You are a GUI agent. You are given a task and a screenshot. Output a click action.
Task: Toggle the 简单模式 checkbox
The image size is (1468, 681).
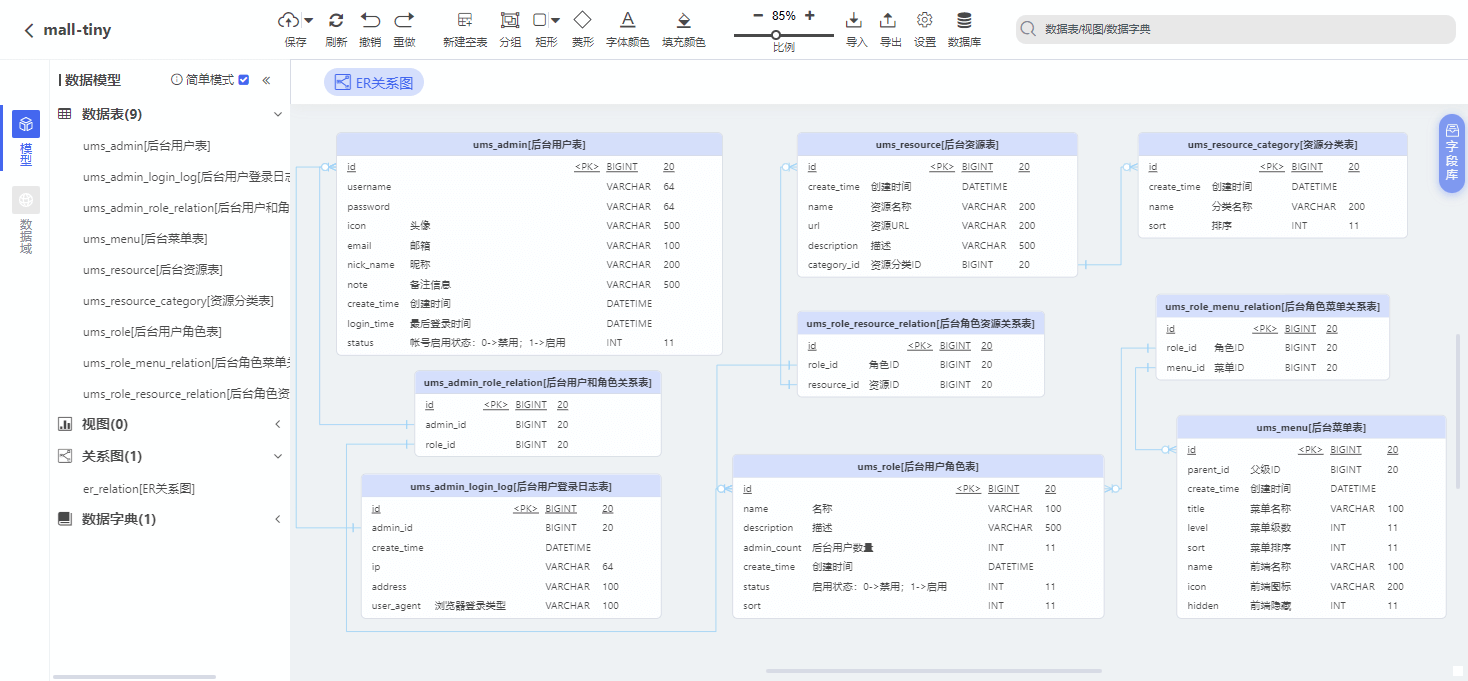244,80
